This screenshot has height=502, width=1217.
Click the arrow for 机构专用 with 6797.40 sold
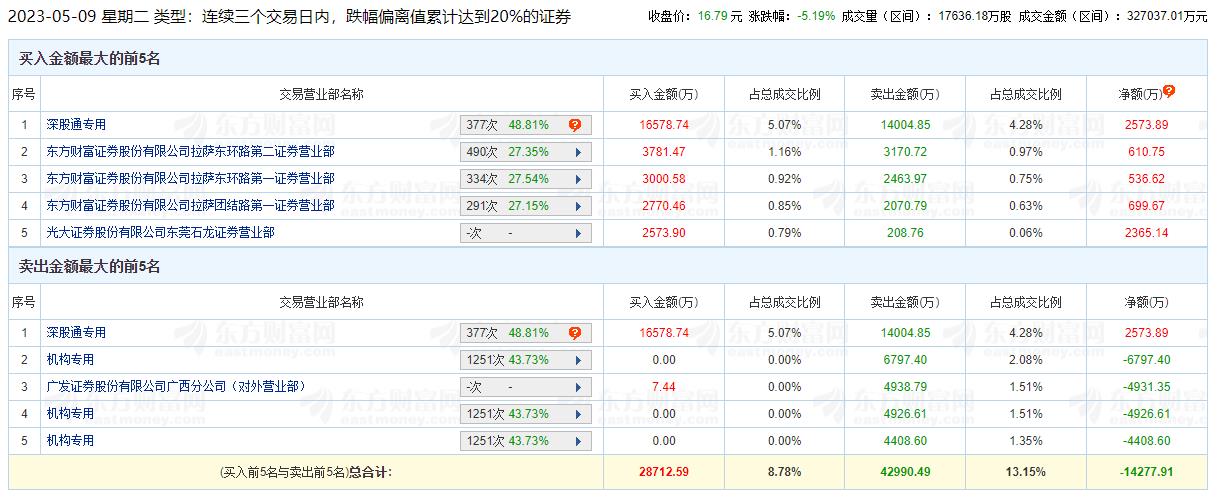click(578, 360)
